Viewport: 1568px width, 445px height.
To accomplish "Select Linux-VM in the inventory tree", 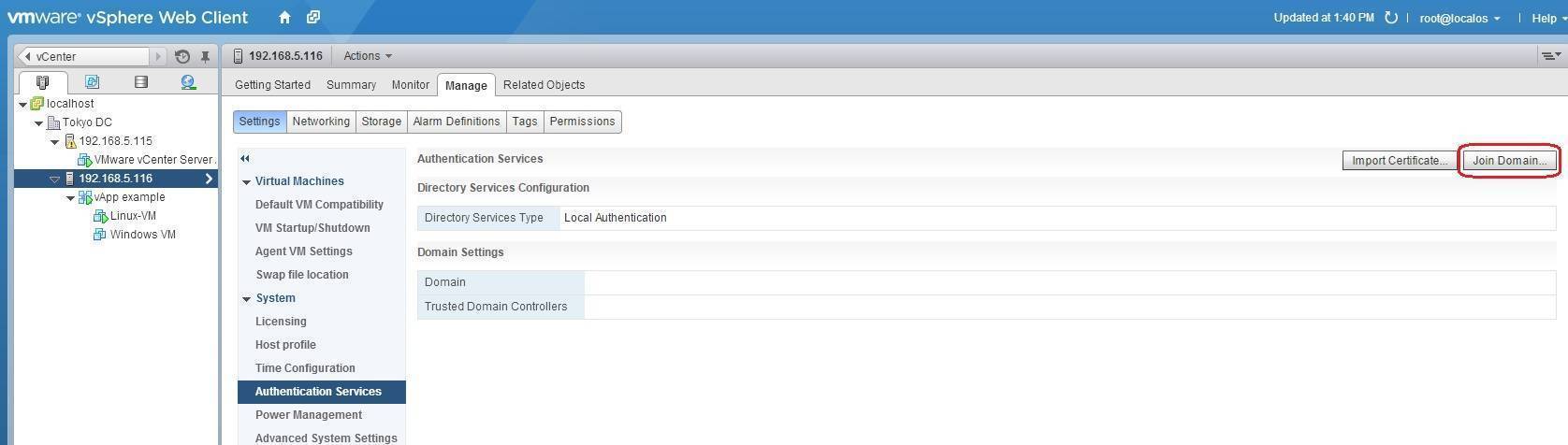I will 133,216.
